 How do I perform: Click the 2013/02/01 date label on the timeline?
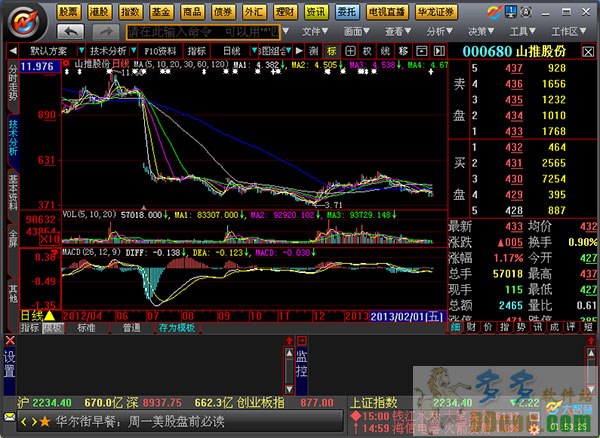[x=408, y=316]
